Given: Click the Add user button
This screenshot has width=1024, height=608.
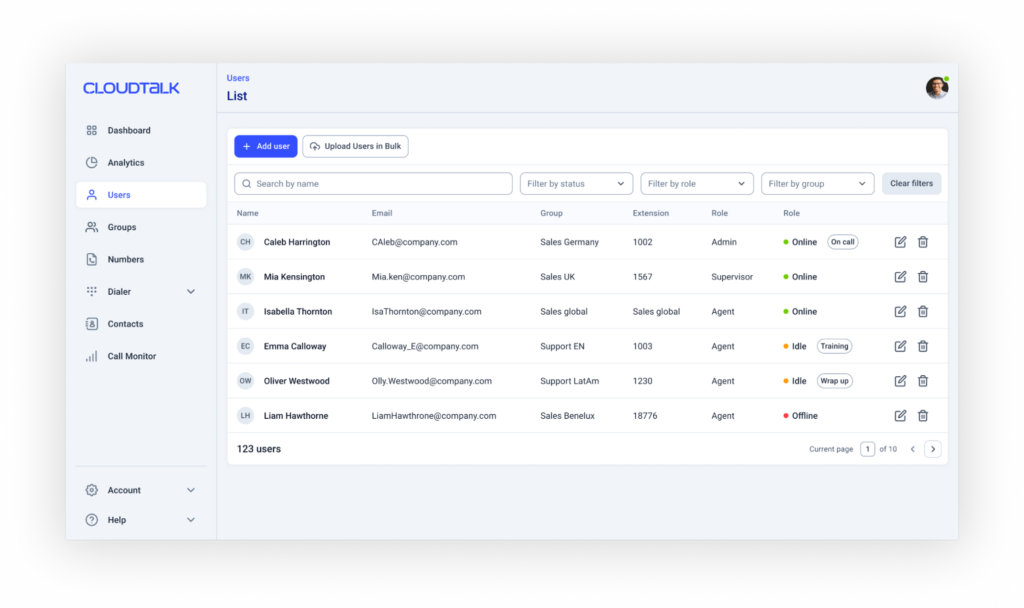Looking at the screenshot, I should pos(265,146).
